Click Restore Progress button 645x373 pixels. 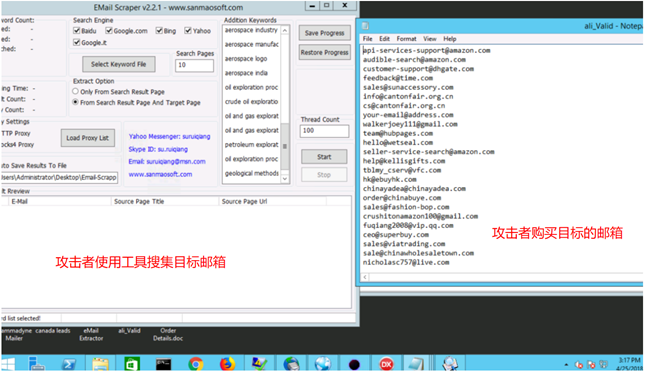325,53
